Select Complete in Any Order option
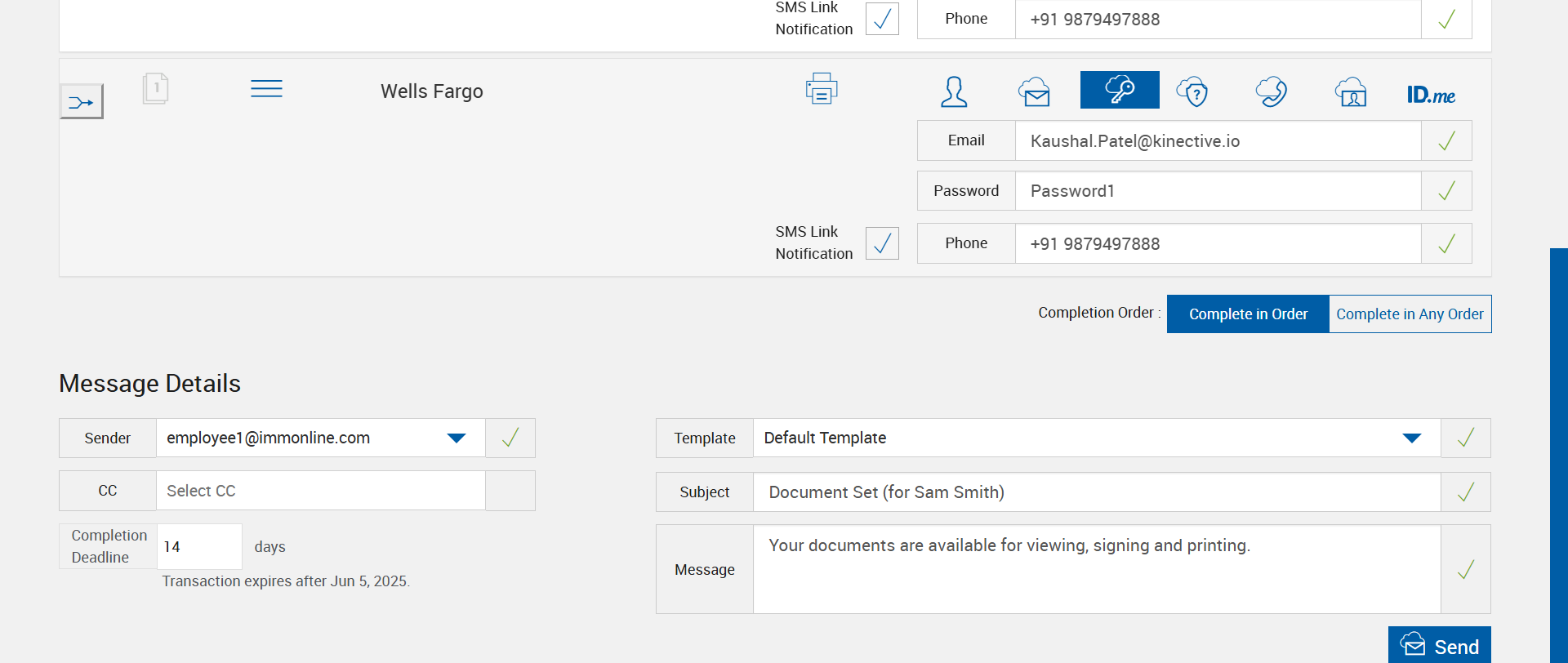1568x663 pixels. 1410,314
